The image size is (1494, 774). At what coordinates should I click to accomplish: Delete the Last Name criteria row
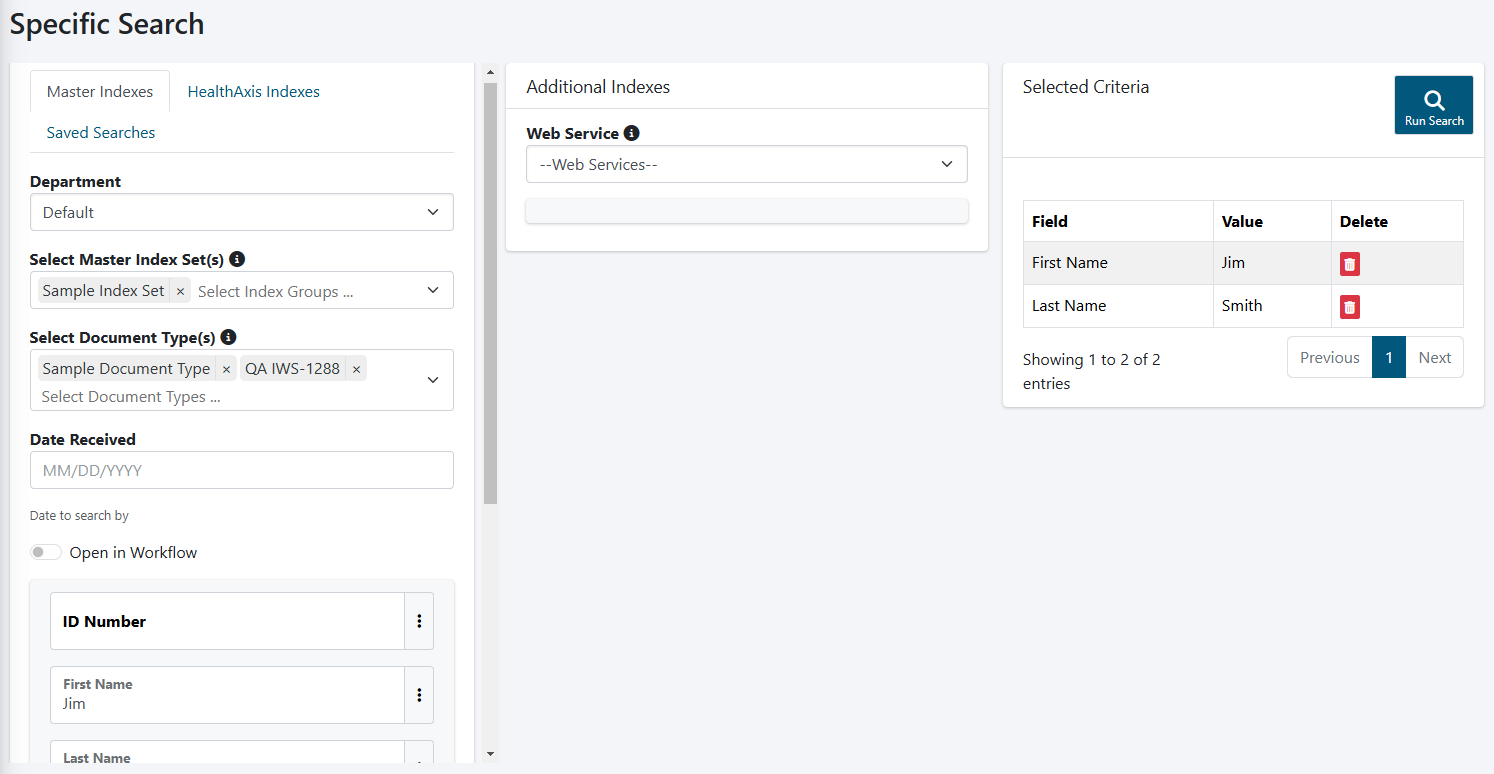1349,307
